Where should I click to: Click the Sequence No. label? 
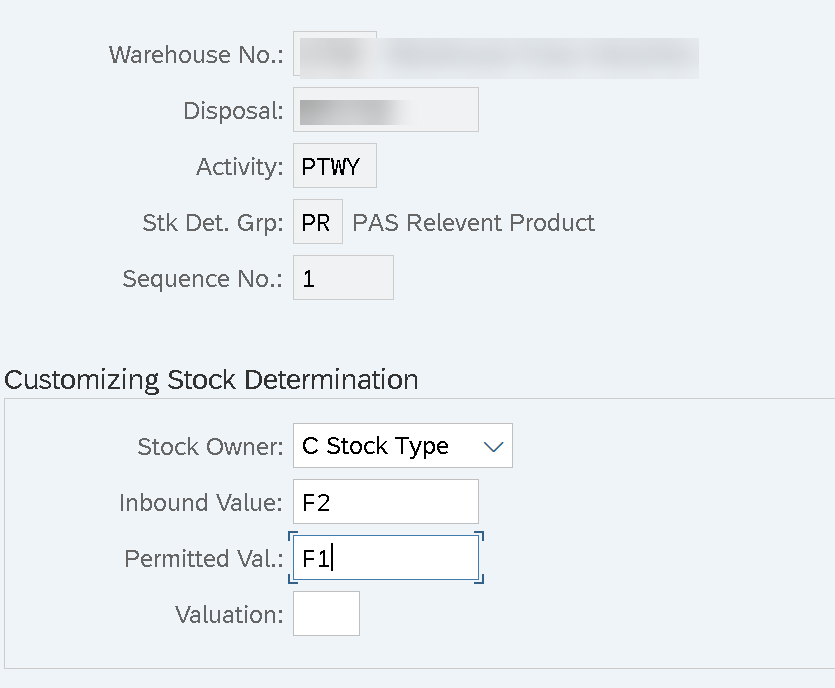pyautogui.click(x=203, y=279)
